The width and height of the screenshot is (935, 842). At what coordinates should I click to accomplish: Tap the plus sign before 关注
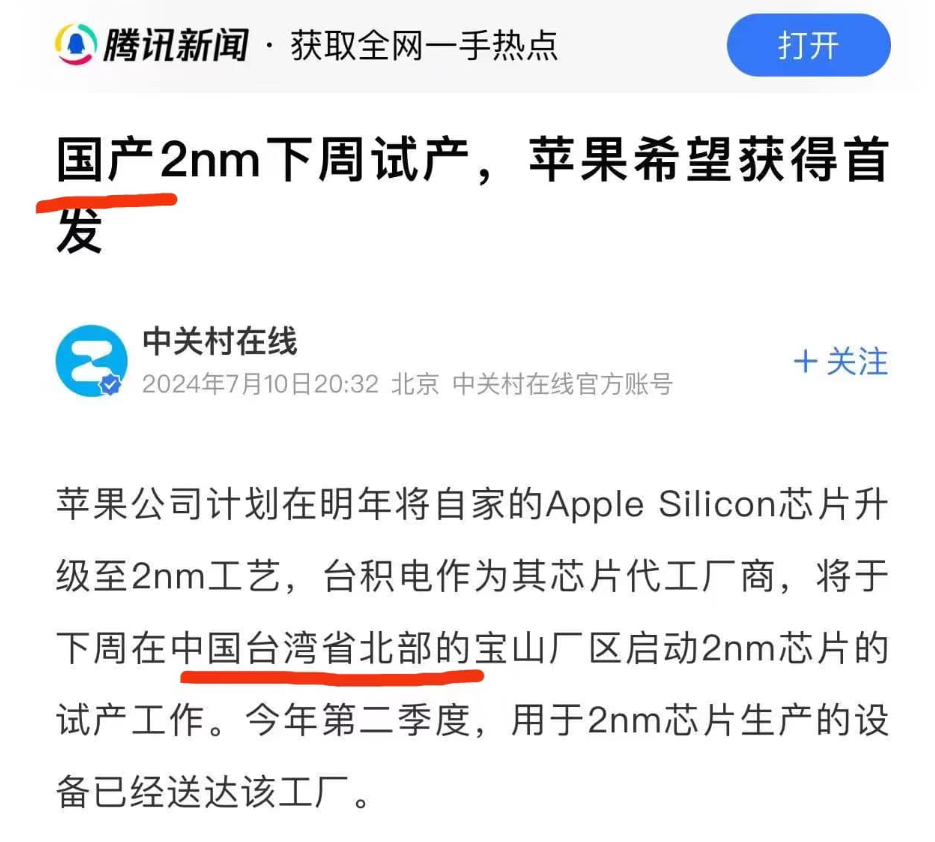click(805, 362)
